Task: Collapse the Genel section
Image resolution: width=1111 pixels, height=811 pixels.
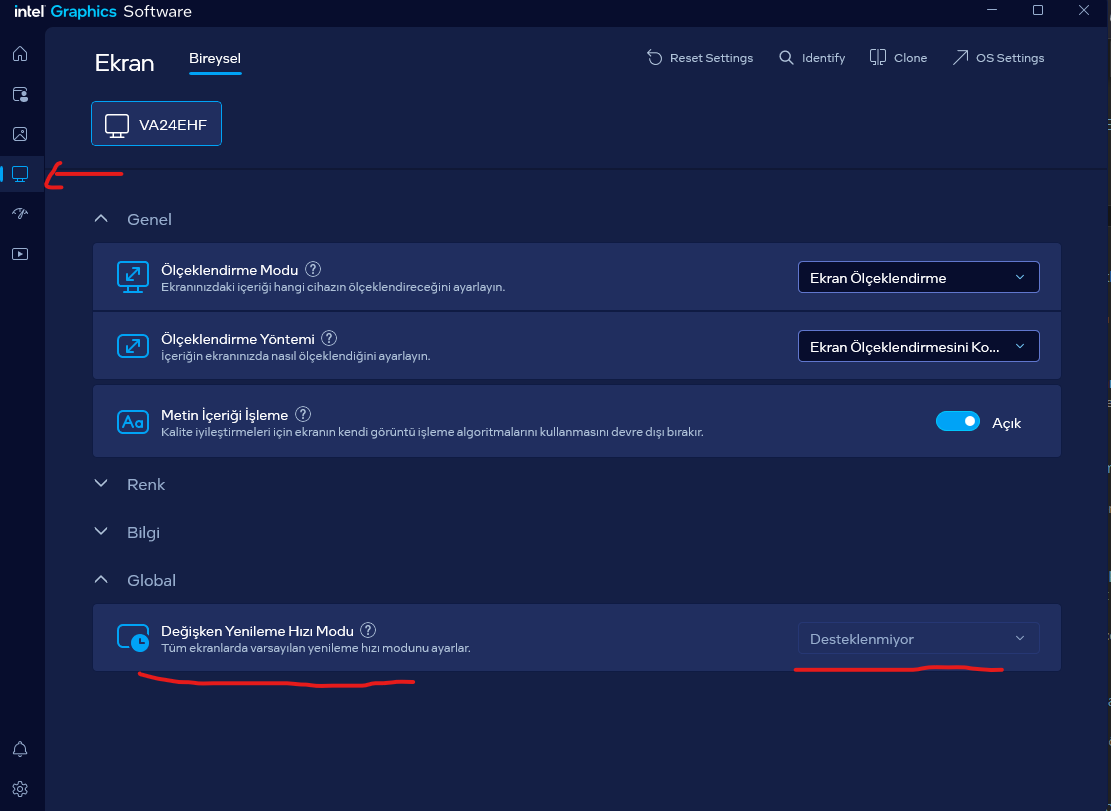Action: [101, 219]
